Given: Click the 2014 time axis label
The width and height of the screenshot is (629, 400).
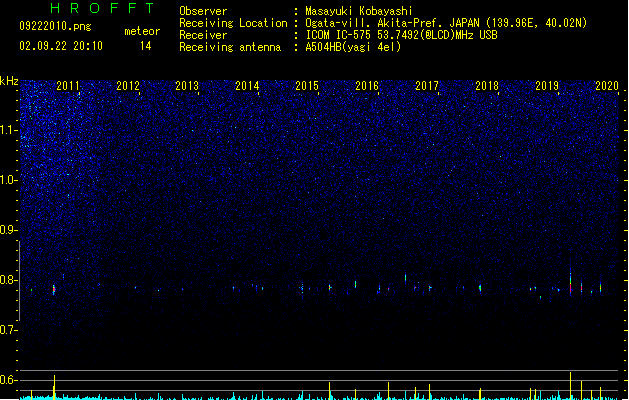Looking at the screenshot, I should pos(247,86).
